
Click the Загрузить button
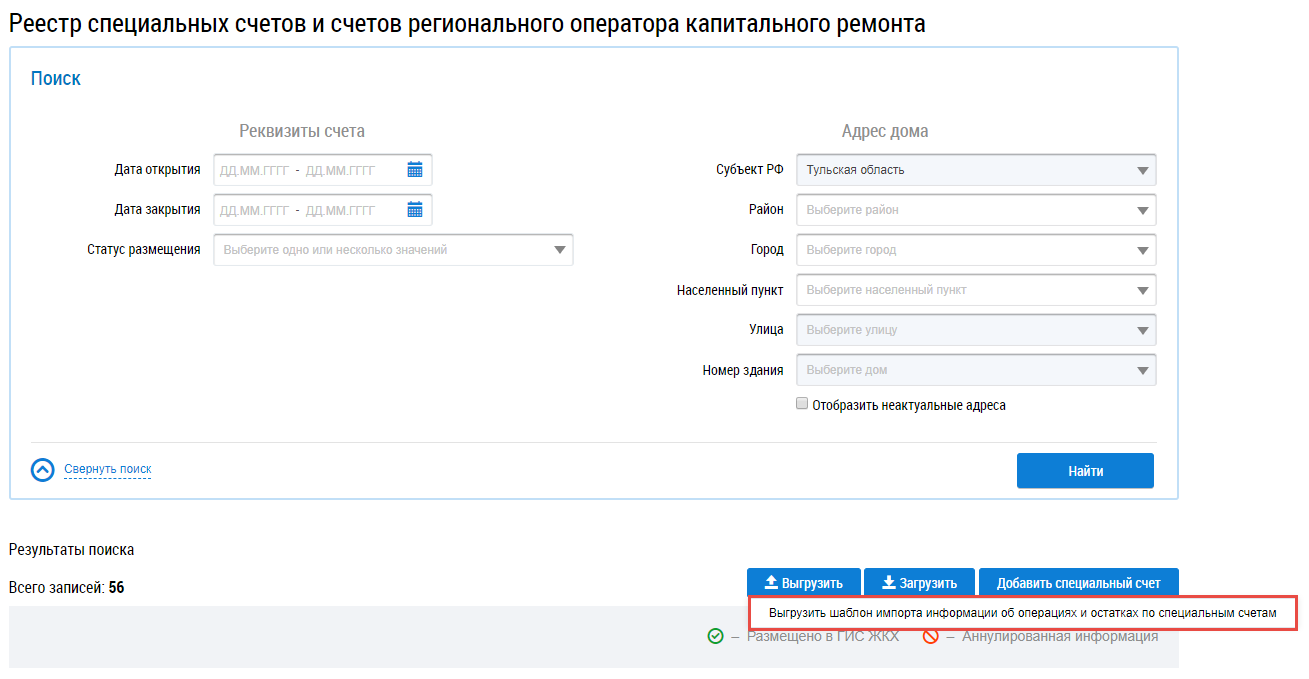click(x=919, y=583)
